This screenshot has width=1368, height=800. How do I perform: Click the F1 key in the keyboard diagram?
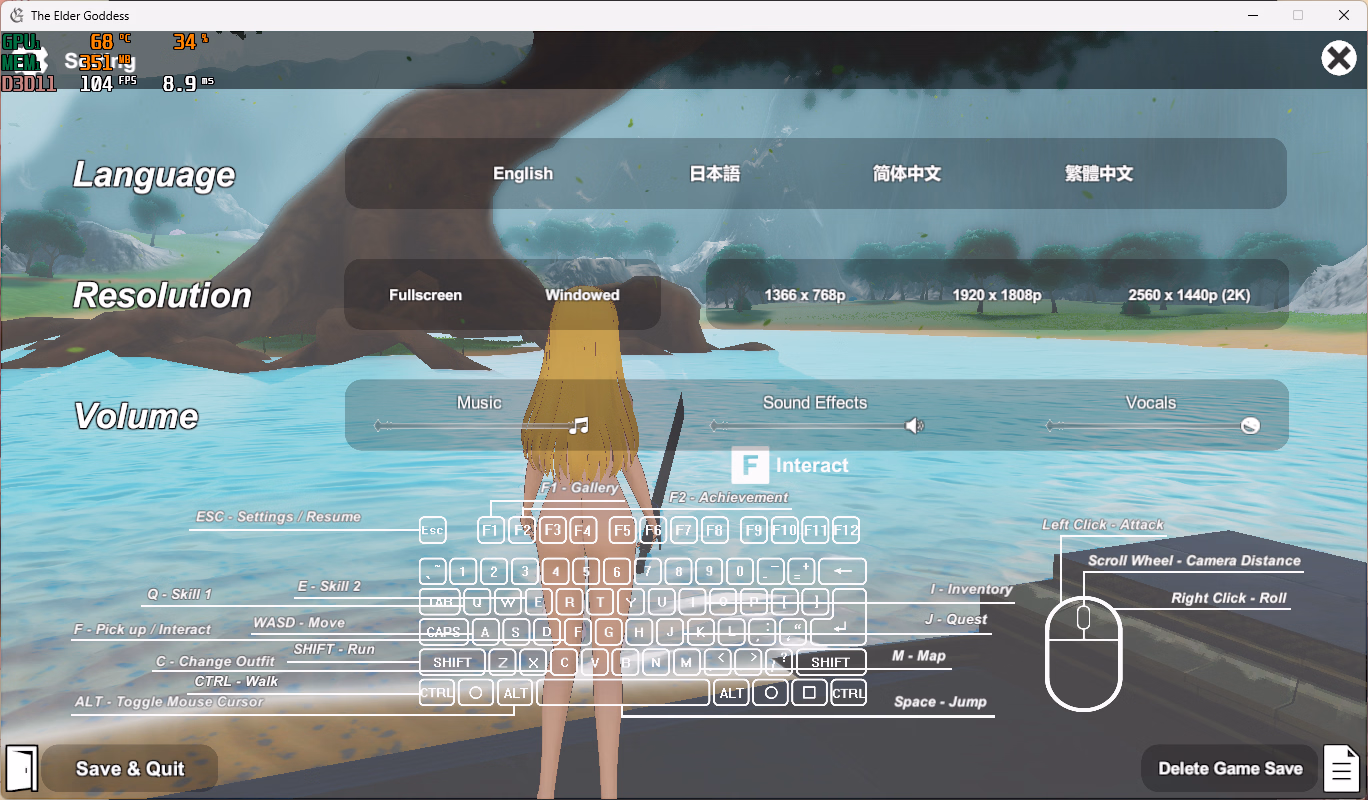tap(490, 530)
